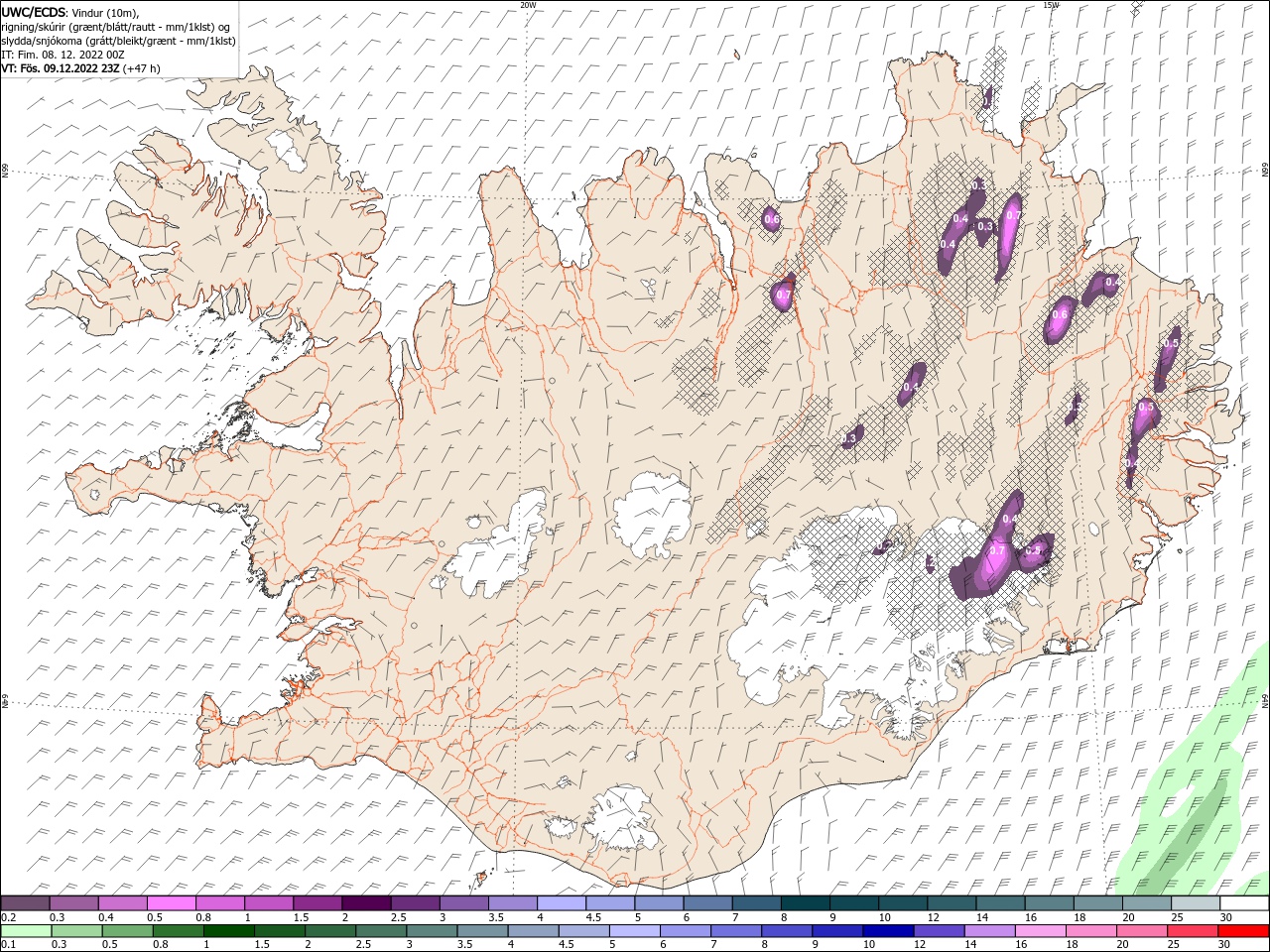The height and width of the screenshot is (952, 1270).
Task: Pick the lower legend swatch starting at 2
Action: point(330,931)
